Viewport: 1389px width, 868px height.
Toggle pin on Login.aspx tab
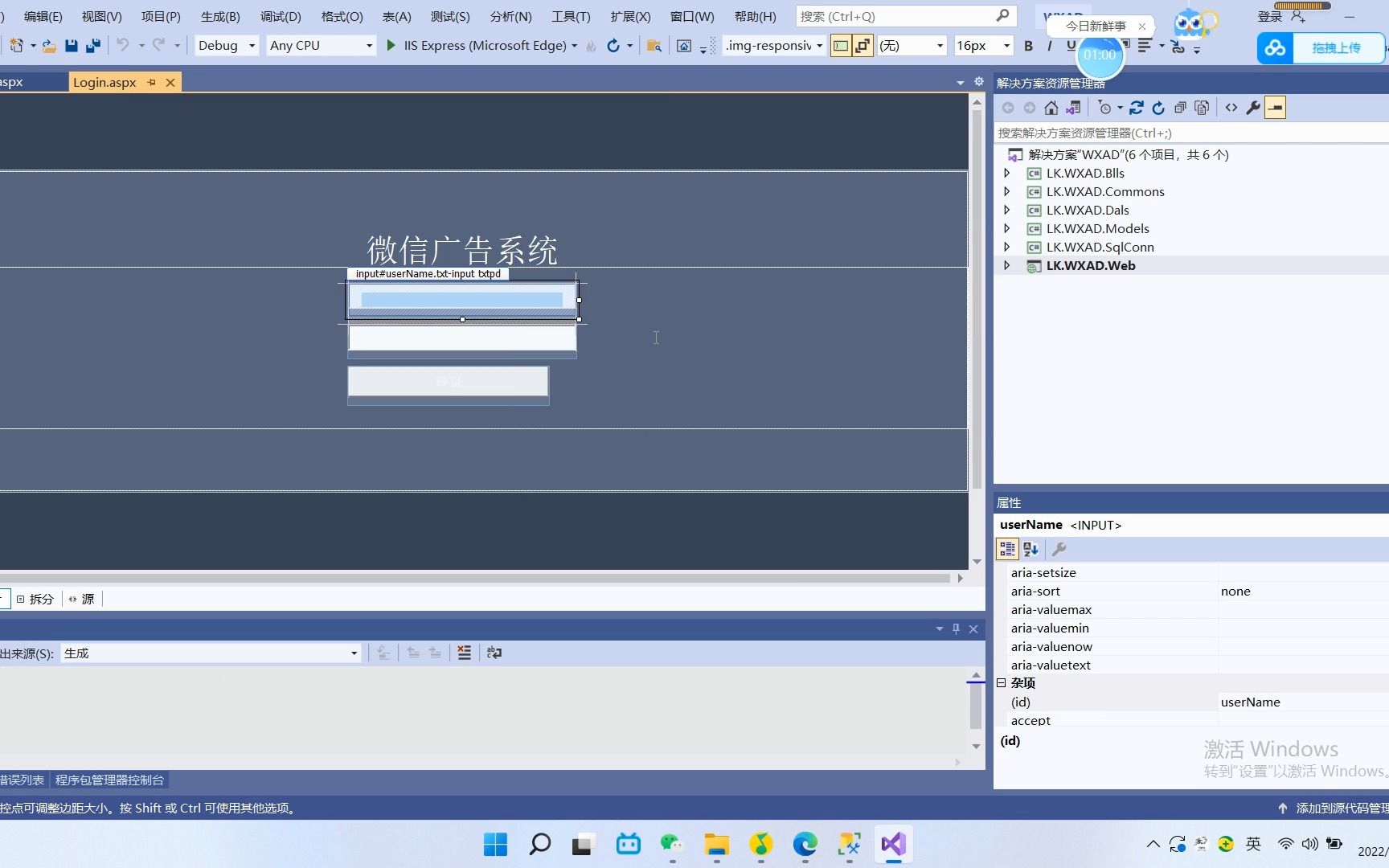(x=151, y=82)
